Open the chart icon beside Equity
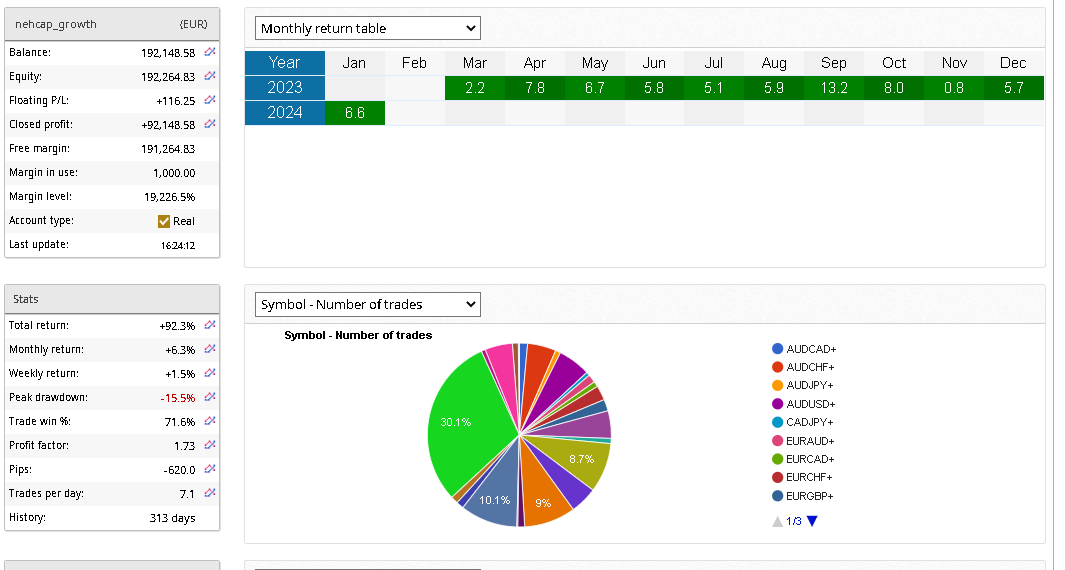Viewport: 1065px width, 570px height. 210,76
